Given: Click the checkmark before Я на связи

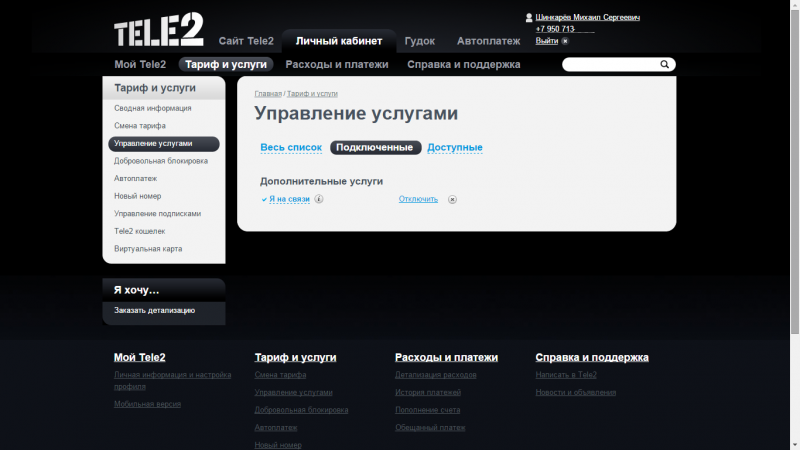Looking at the screenshot, I should 264,199.
